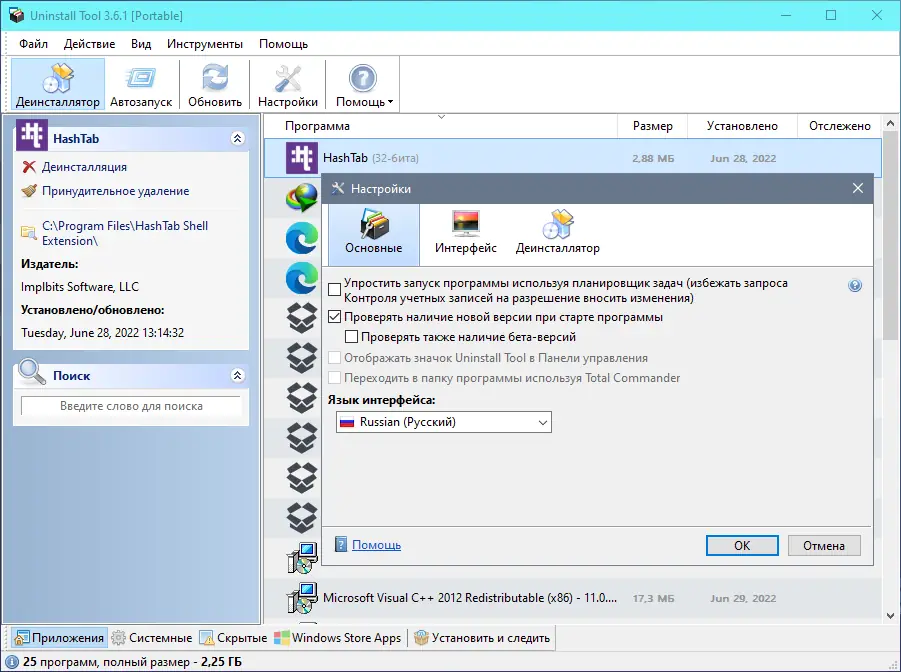Sort by the Размер column header
The height and width of the screenshot is (672, 901).
coord(652,126)
